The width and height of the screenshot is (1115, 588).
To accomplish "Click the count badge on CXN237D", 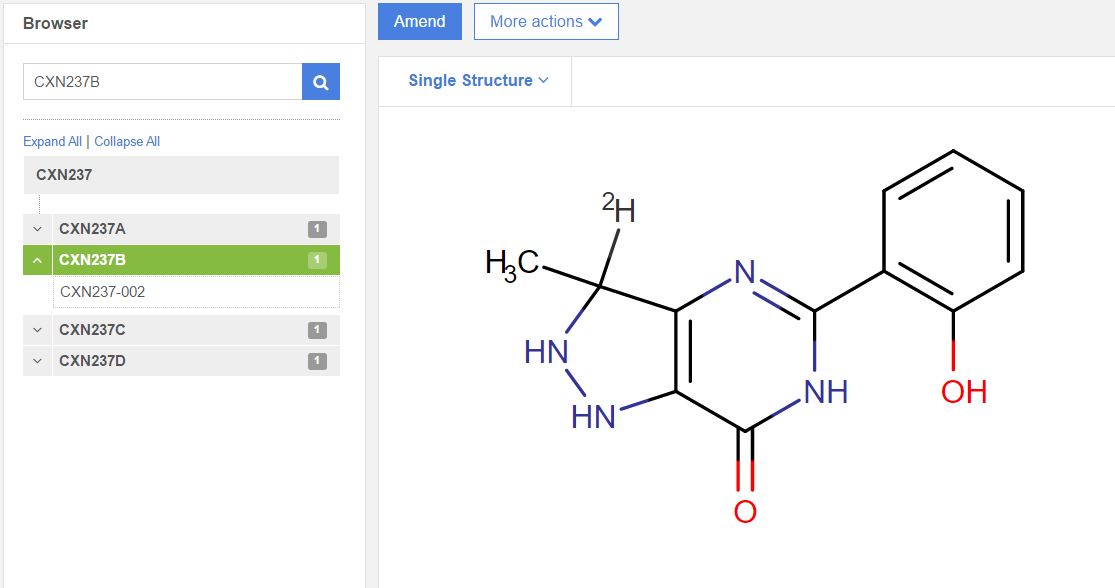I will click(317, 361).
